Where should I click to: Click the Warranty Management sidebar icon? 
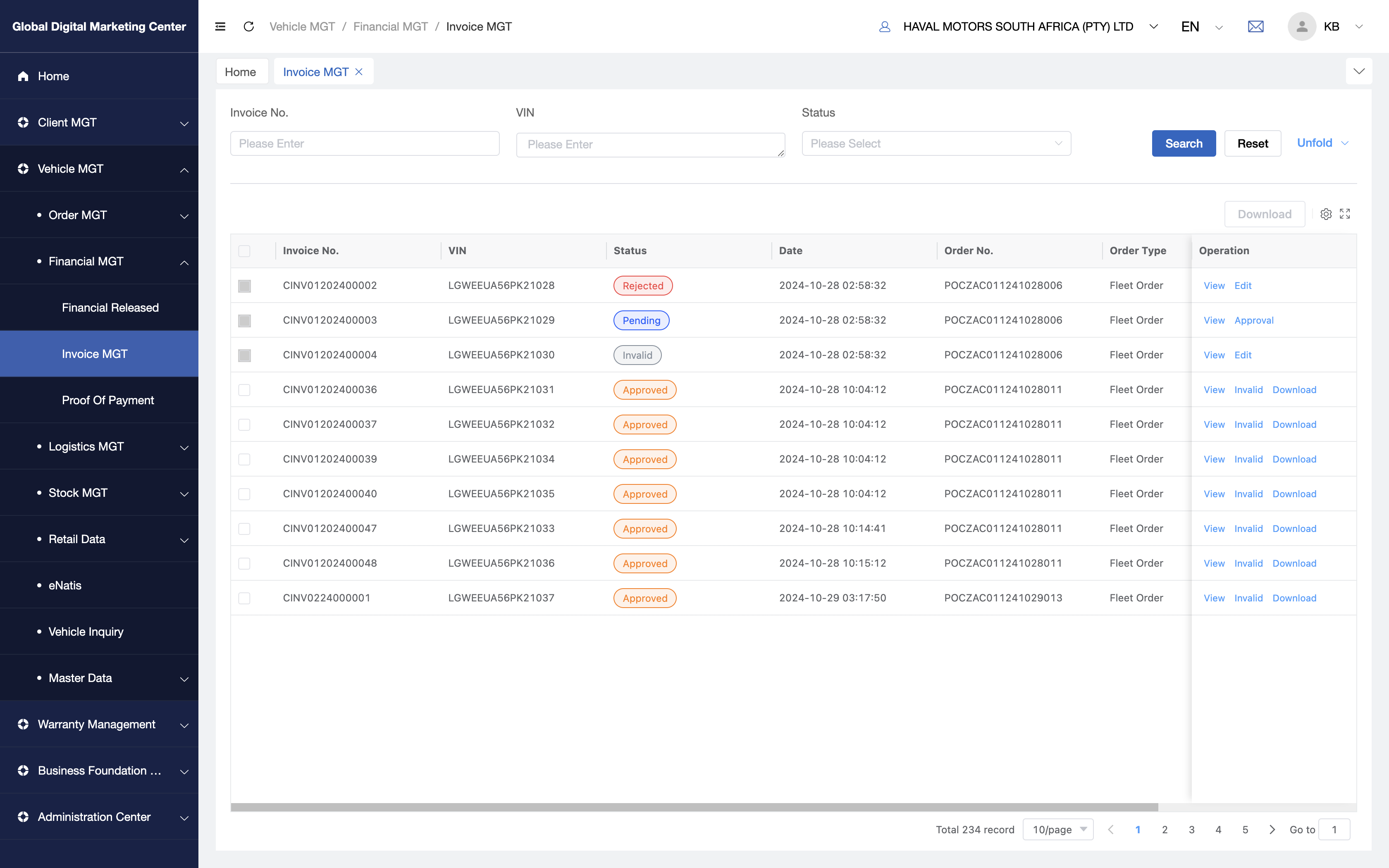coord(23,725)
